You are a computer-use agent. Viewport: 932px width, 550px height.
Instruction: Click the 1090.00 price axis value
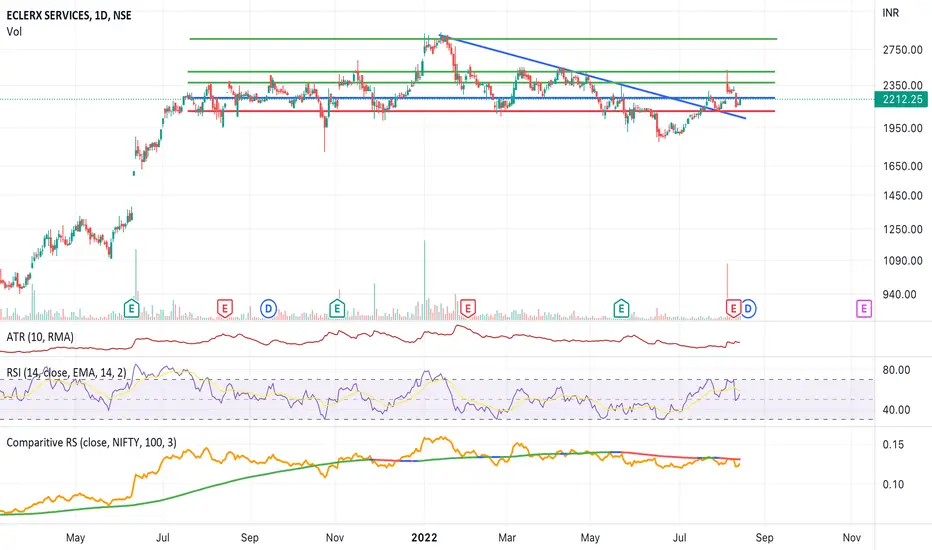click(x=903, y=261)
